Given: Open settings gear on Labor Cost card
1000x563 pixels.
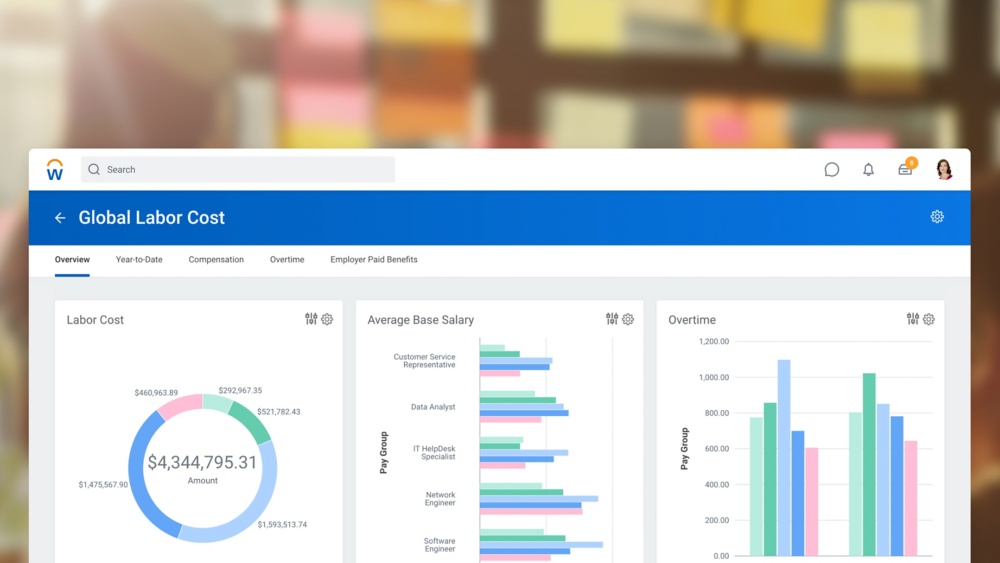Looking at the screenshot, I should point(327,319).
